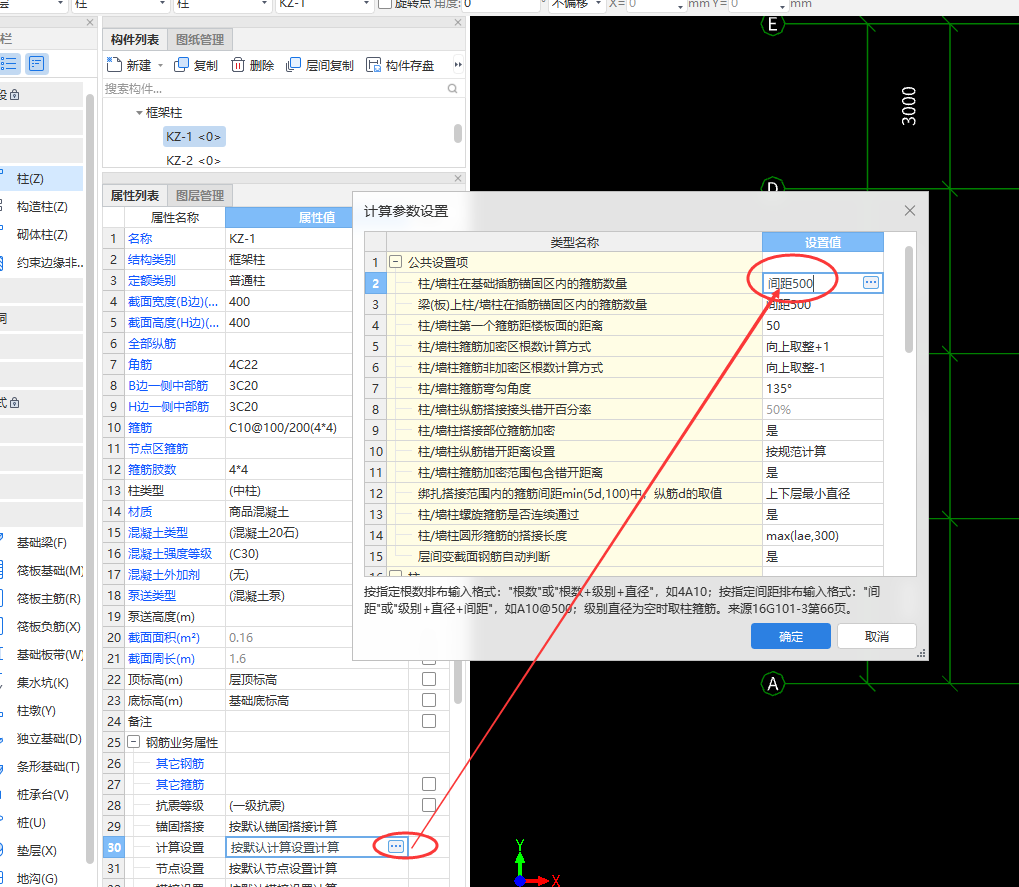The width and height of the screenshot is (1019, 887).
Task: Collapse the 钢筋业务属性 group
Action: tap(133, 741)
